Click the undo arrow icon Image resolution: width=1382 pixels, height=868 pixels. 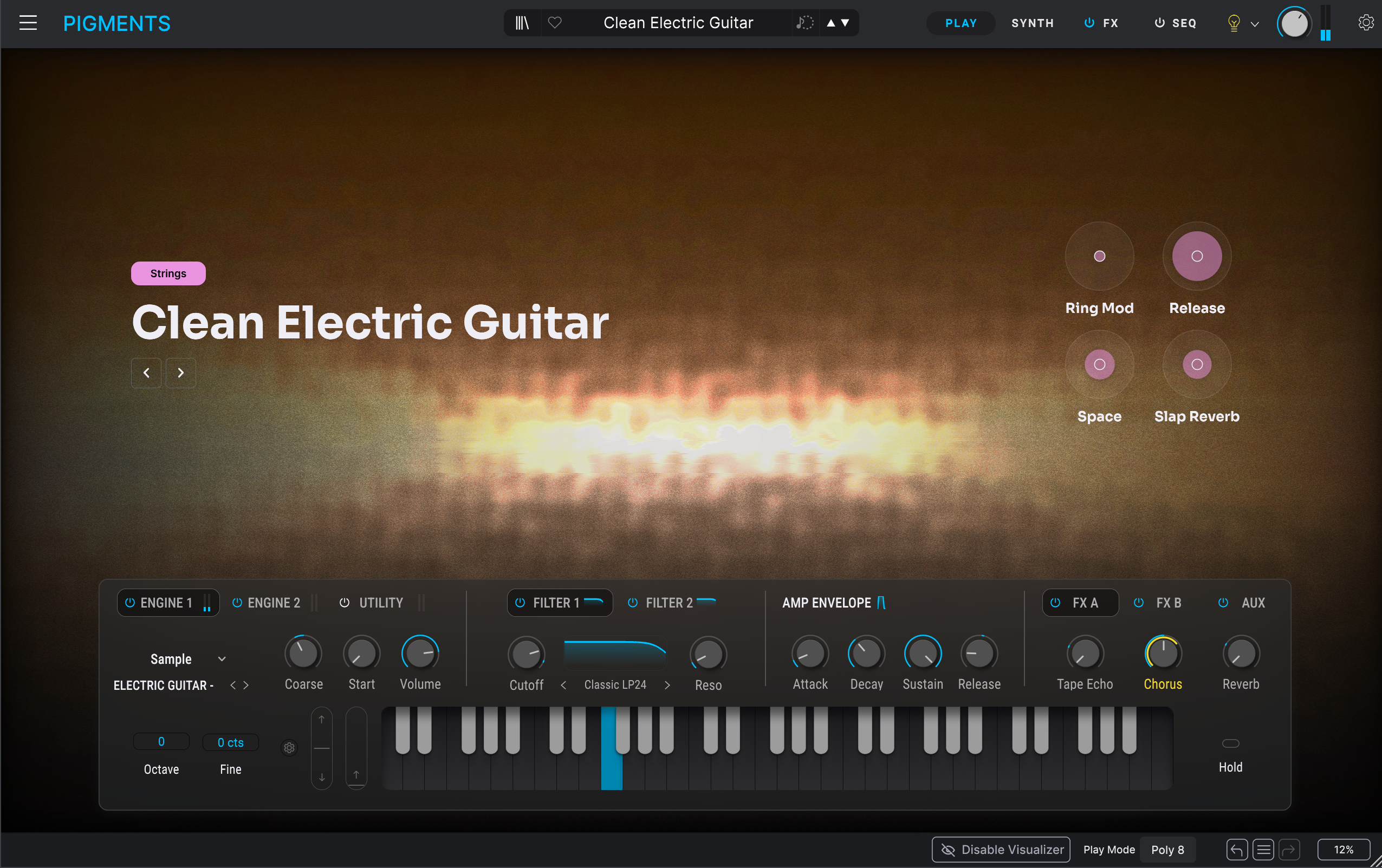tap(1236, 850)
